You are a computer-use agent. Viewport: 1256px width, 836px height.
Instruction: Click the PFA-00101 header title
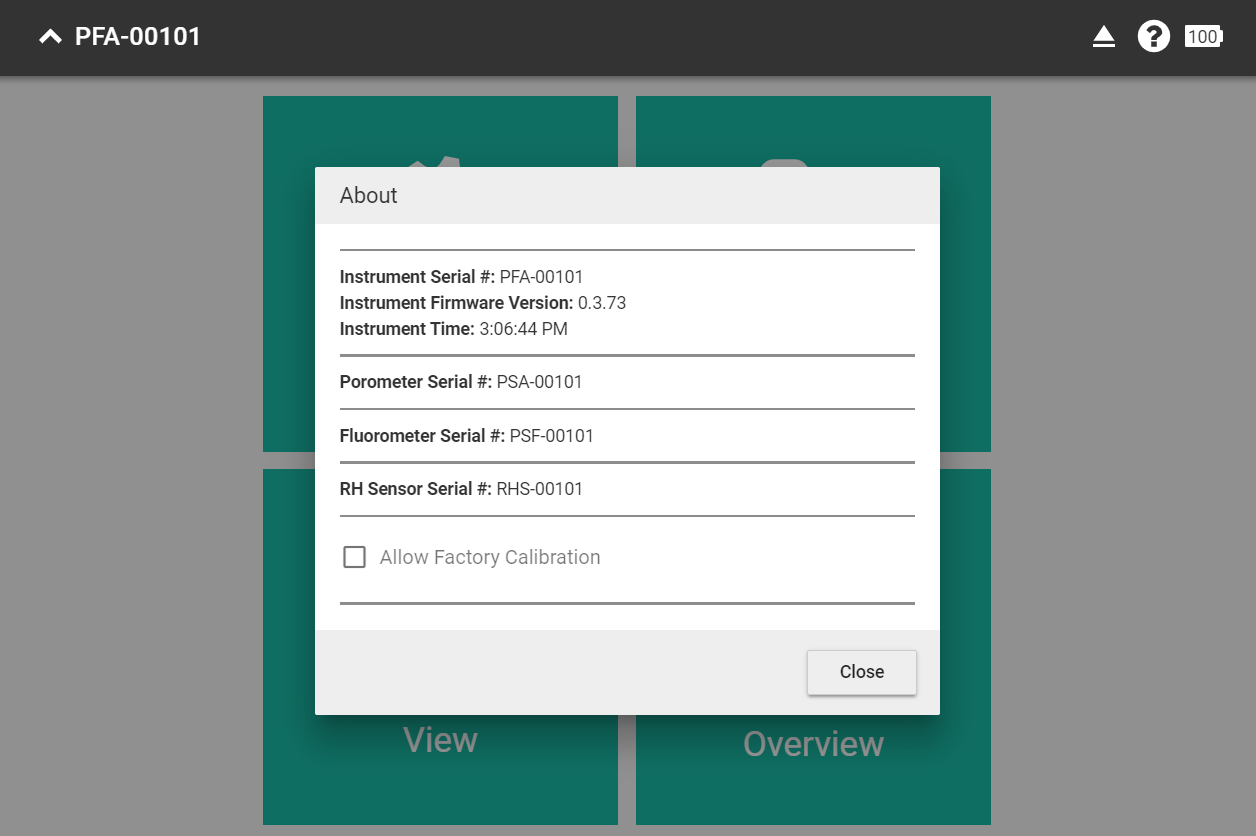138,37
